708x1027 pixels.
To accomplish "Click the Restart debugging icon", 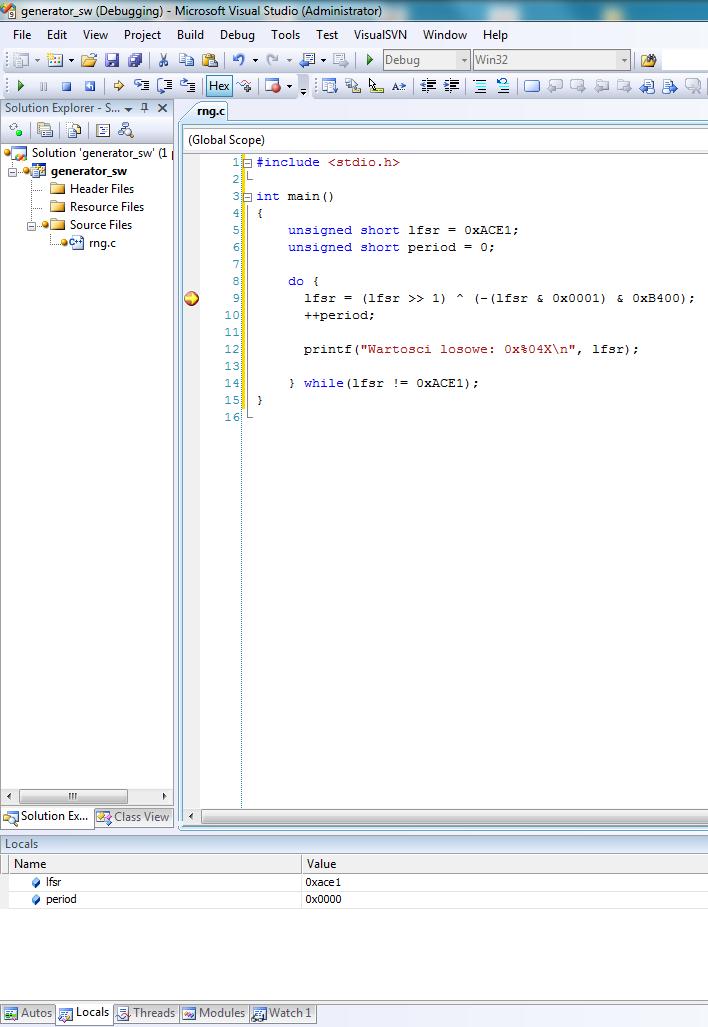I will (x=90, y=86).
